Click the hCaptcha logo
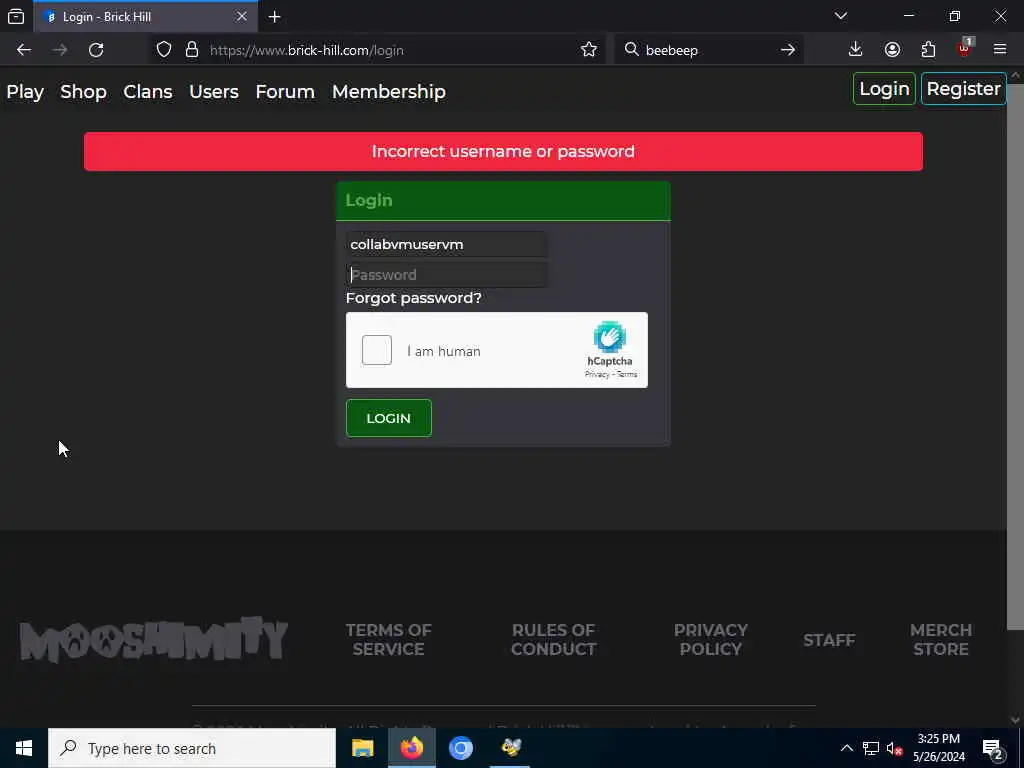Screen dimensions: 1024x768 click(x=609, y=338)
